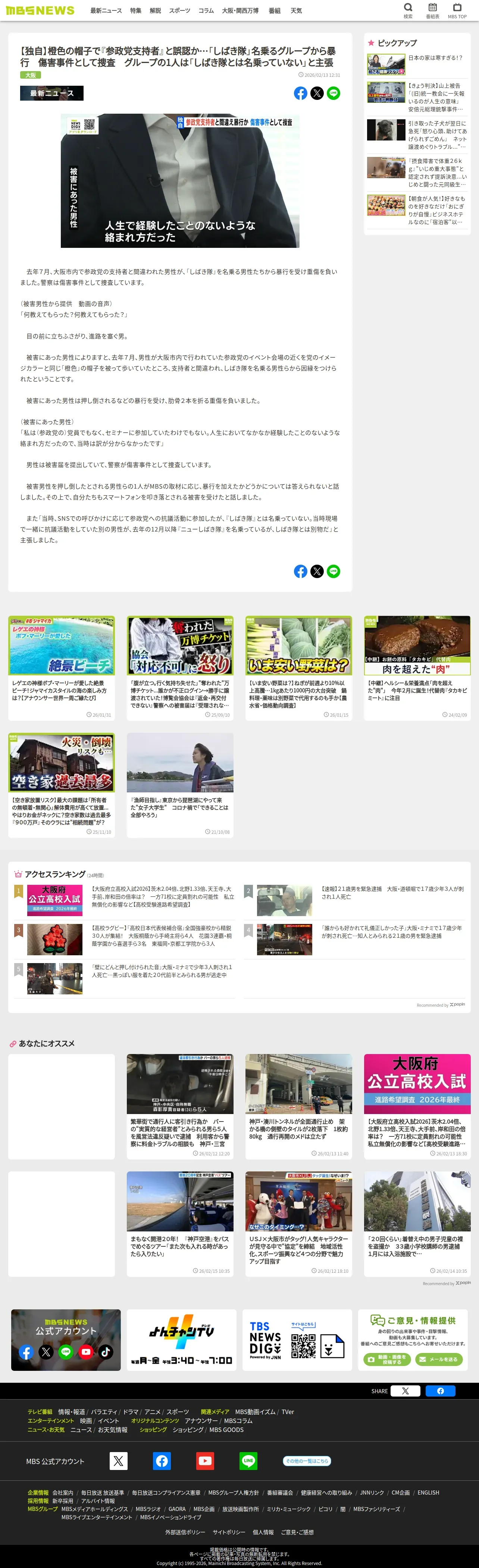Open recommended USJ×大阪市 article
Image resolution: width=479 pixels, height=1568 pixels.
(x=298, y=1224)
